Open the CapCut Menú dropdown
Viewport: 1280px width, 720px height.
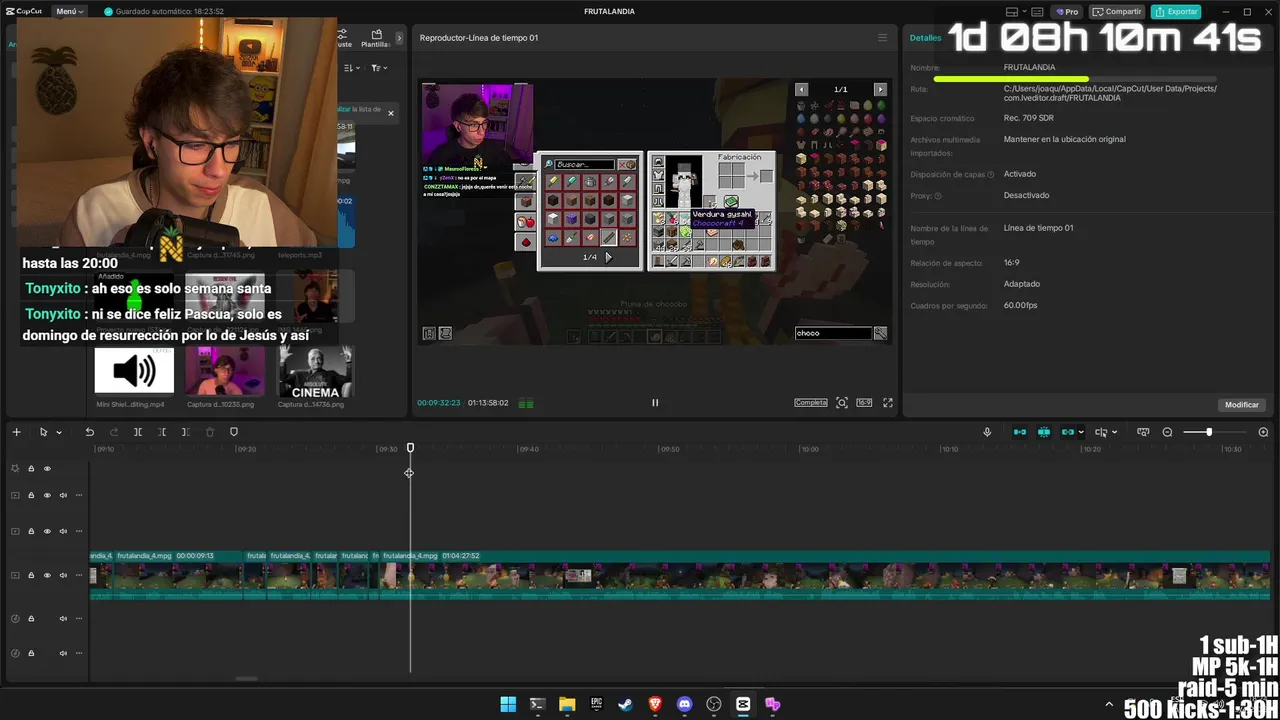tap(69, 12)
